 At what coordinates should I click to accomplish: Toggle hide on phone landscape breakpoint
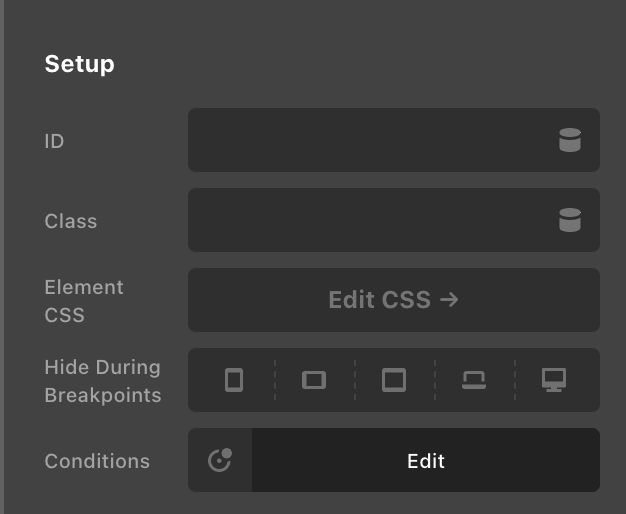coord(314,380)
